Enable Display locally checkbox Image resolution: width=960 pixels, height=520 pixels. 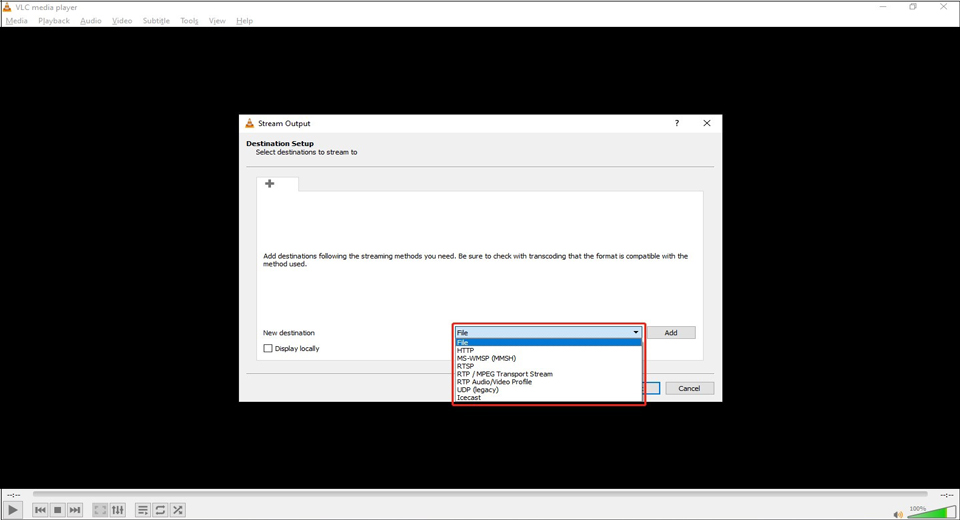point(268,348)
